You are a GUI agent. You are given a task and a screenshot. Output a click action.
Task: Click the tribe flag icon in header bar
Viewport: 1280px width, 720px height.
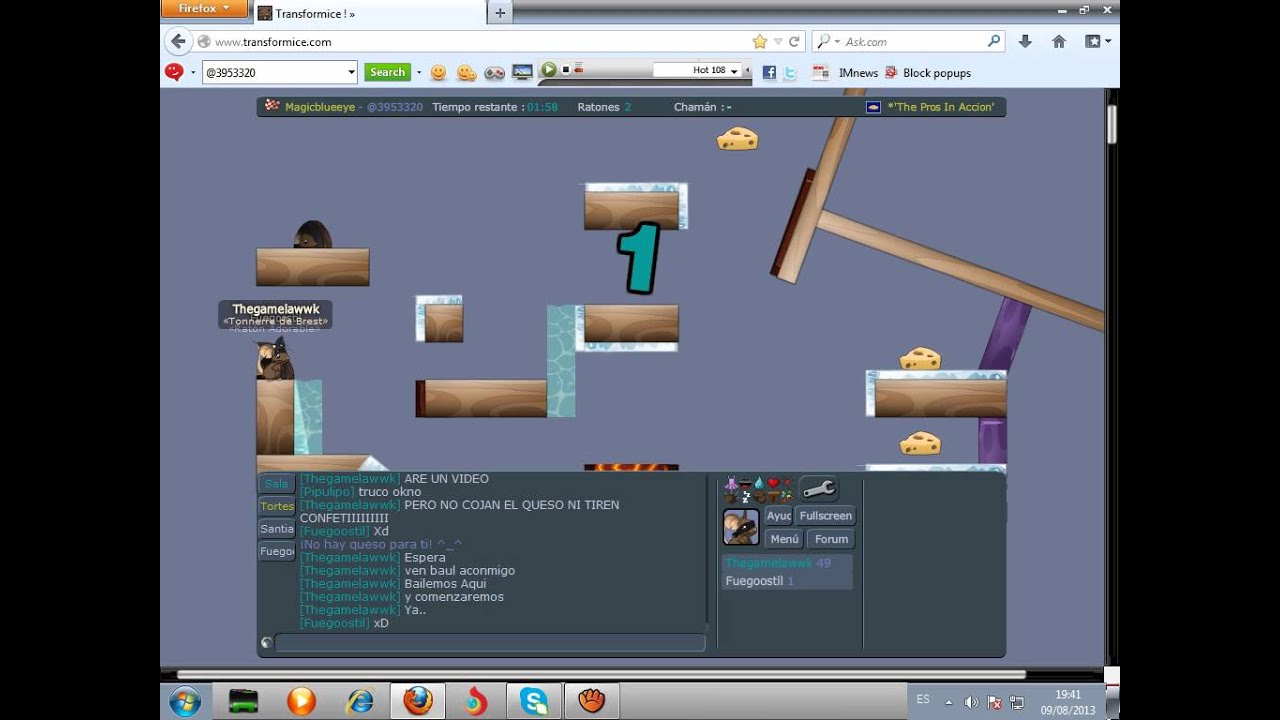pyautogui.click(x=873, y=107)
